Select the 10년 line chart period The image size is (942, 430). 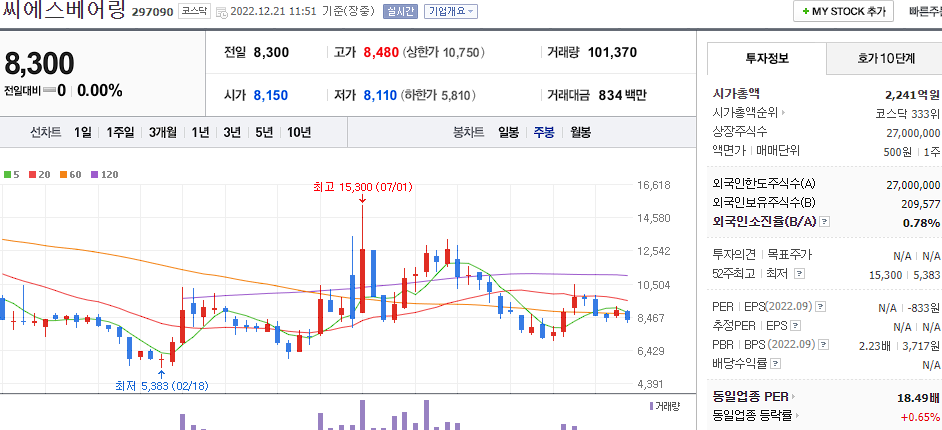299,133
